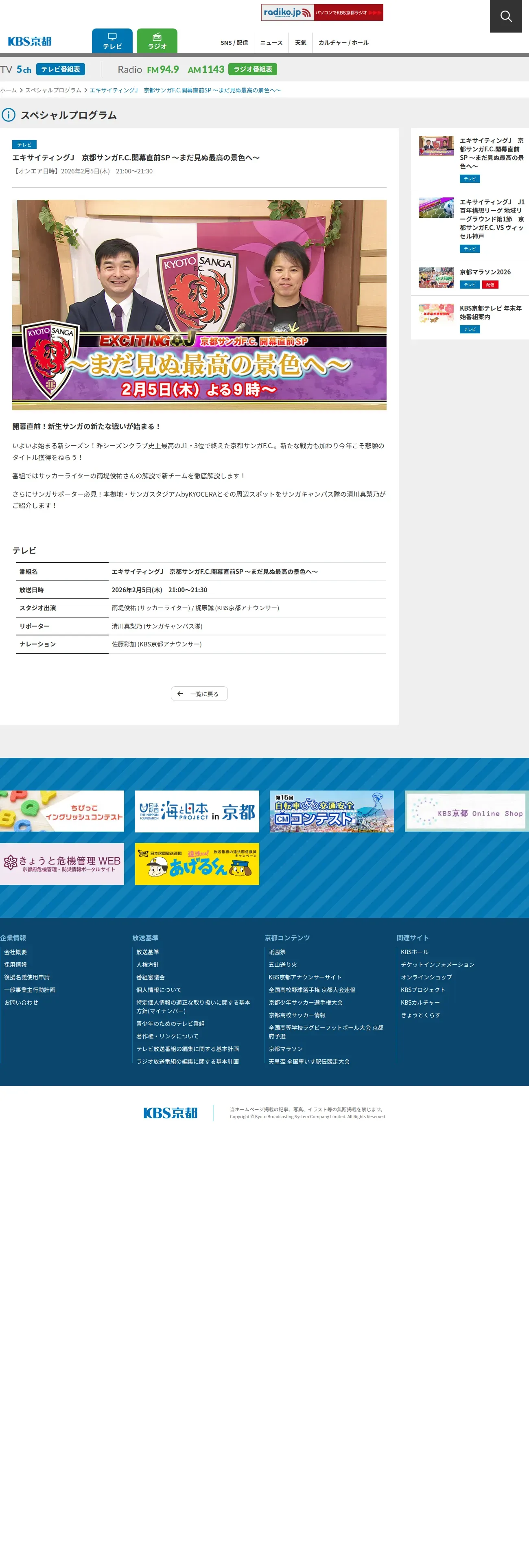Open 採用情報 in footer
The height and width of the screenshot is (1568, 529).
pos(15,965)
